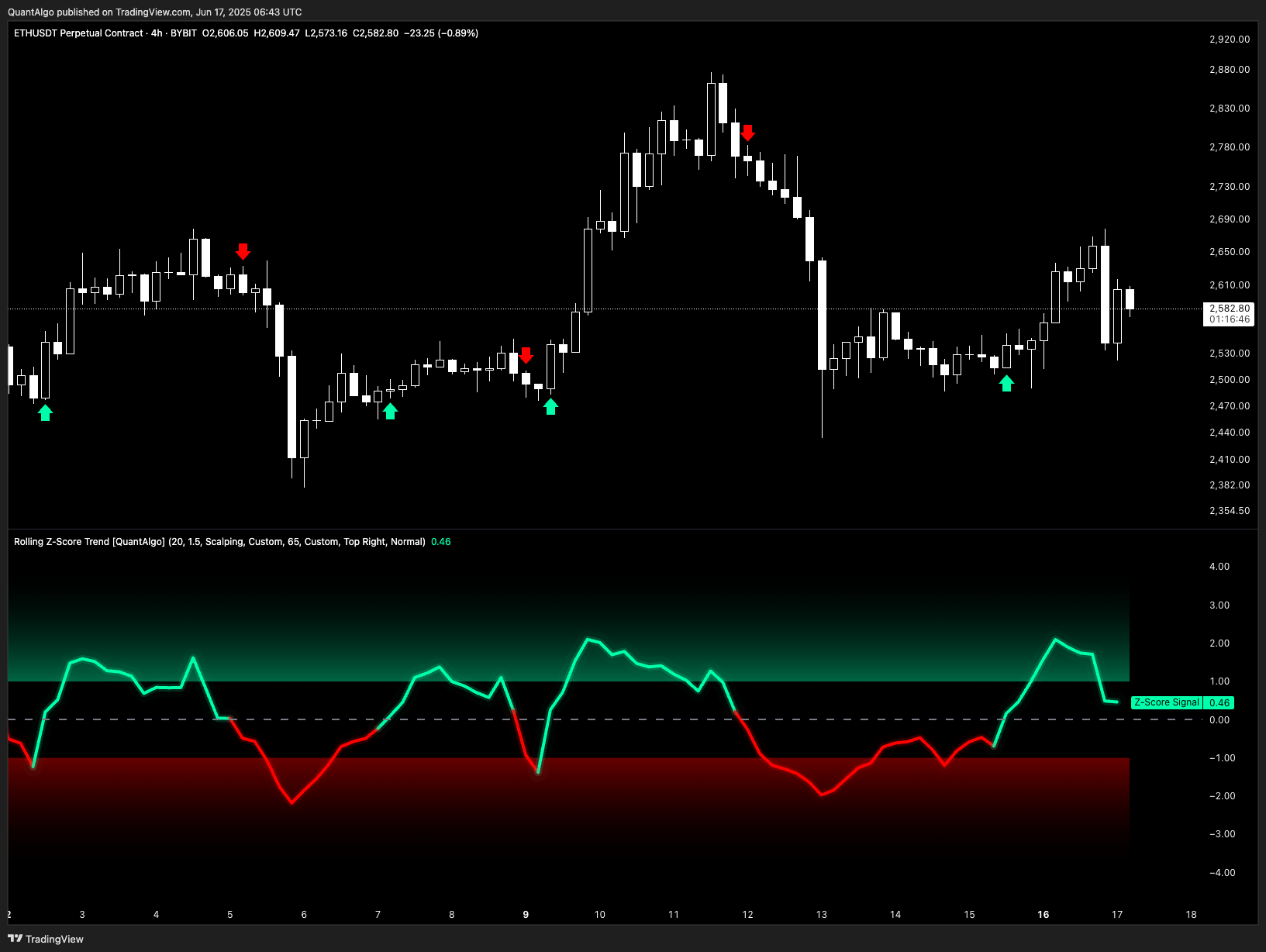Click Z-score axis label 4.00
The image size is (1266, 952).
(x=1219, y=566)
